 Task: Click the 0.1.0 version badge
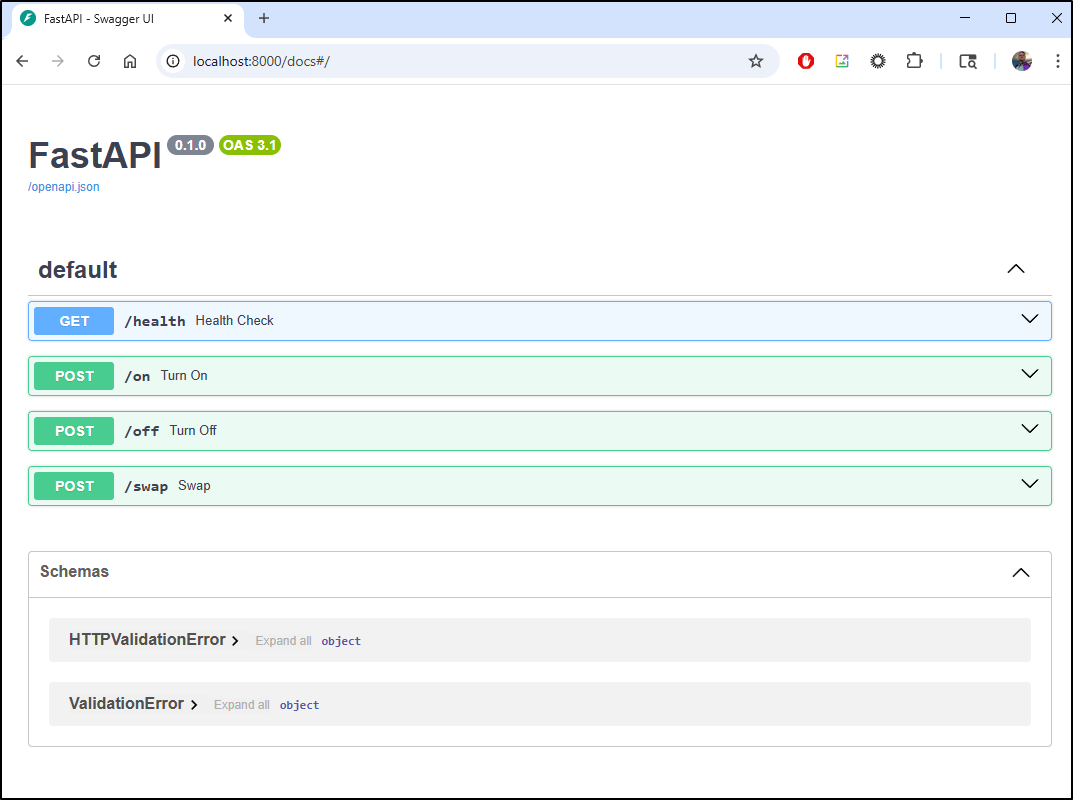tap(190, 145)
